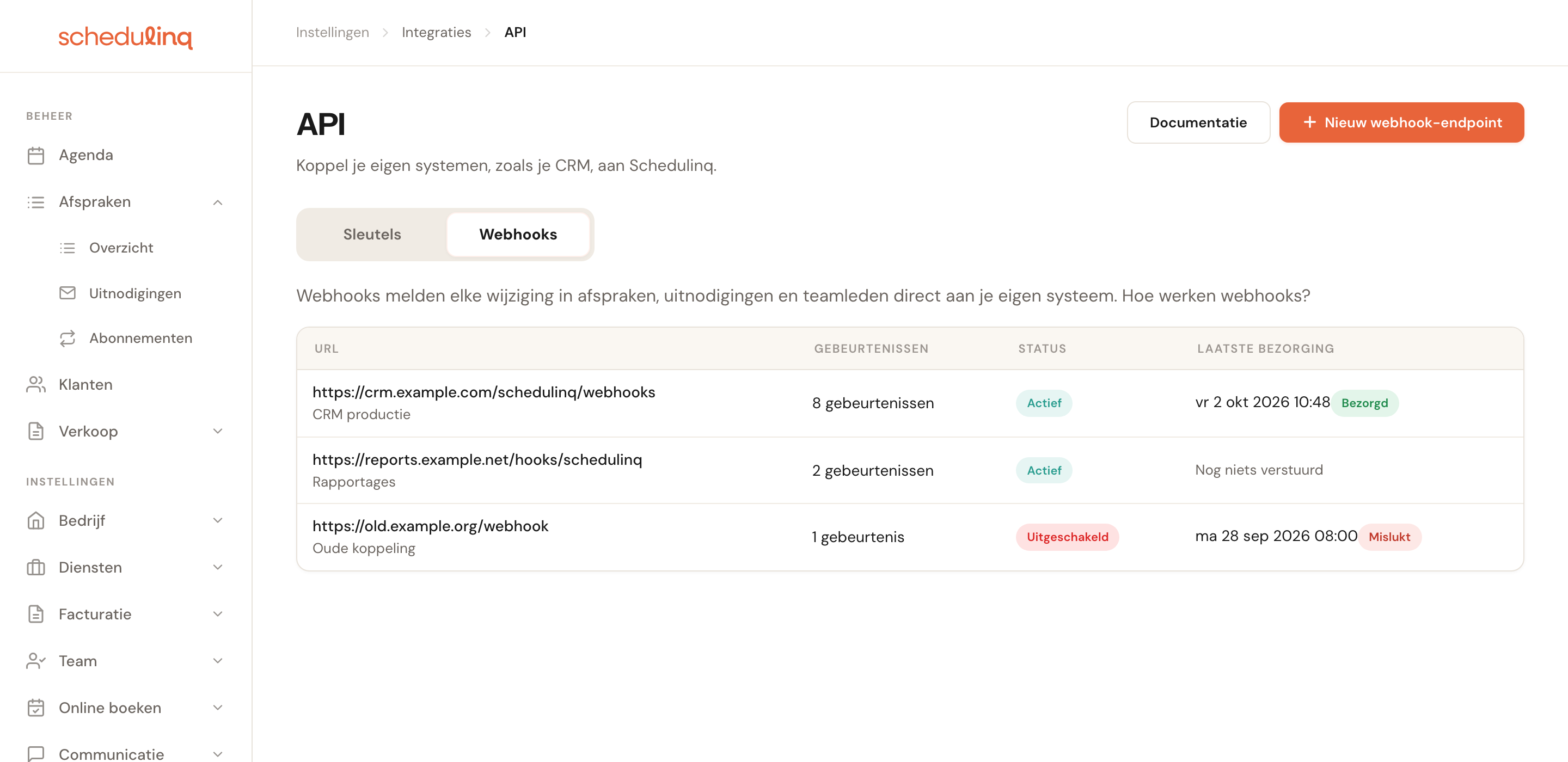The height and width of the screenshot is (762, 1568).
Task: Click the Bedrijf house icon
Action: 36,521
